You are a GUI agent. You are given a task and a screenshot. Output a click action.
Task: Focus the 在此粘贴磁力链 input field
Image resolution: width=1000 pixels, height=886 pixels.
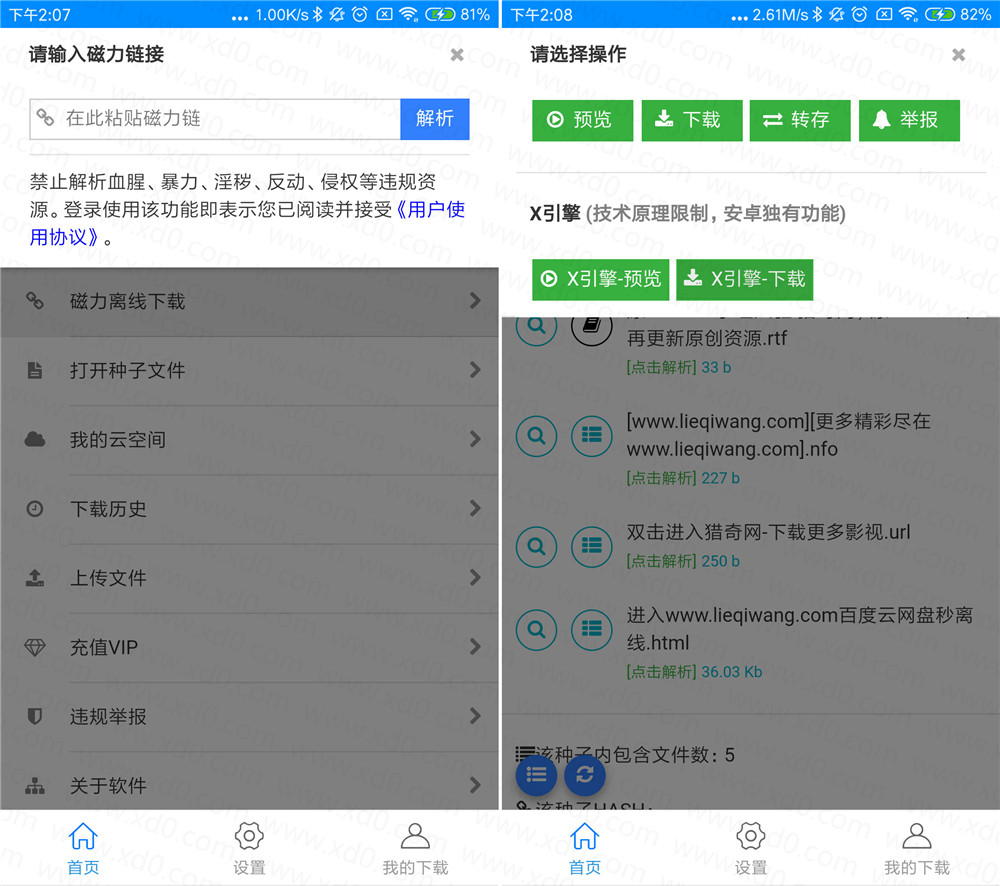pos(215,119)
